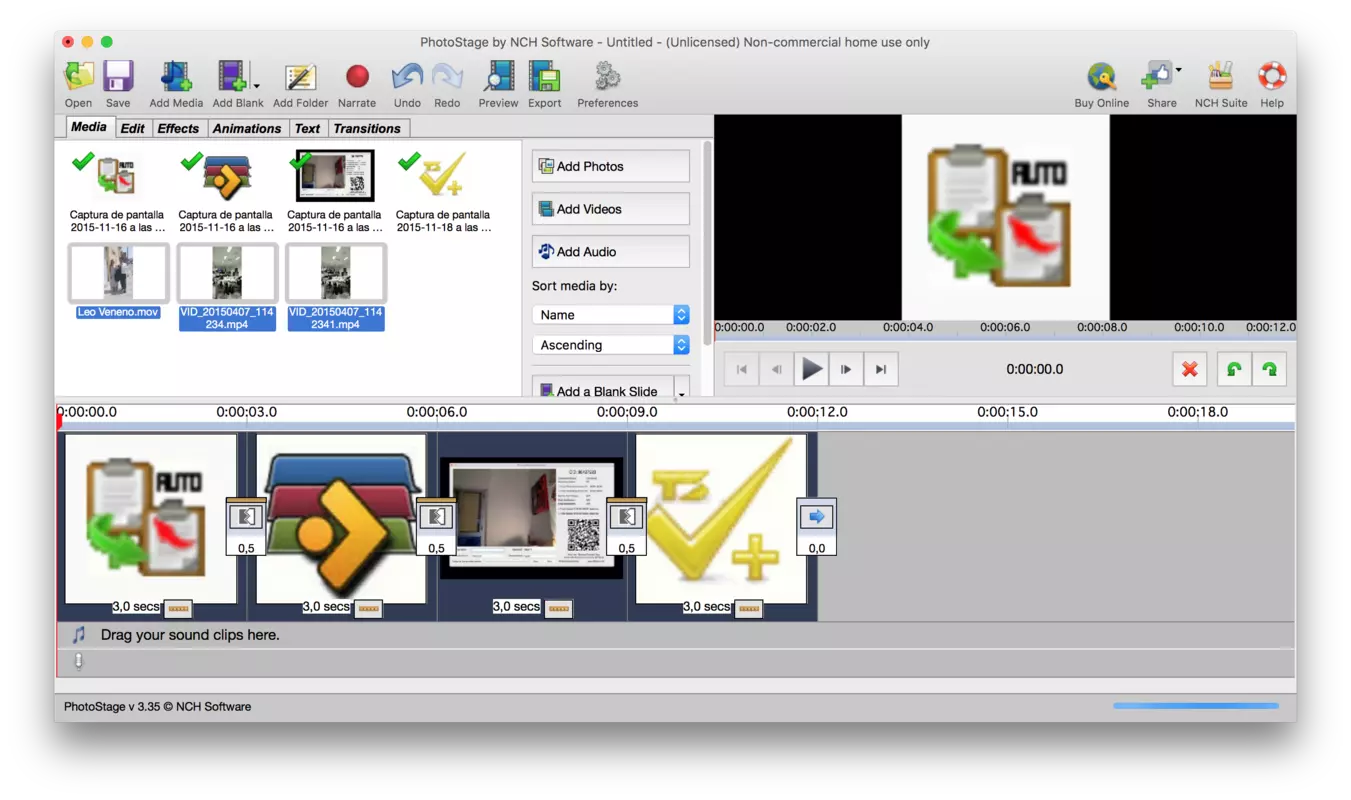Click the 3,0 secs duration of the first slide
The width and height of the screenshot is (1351, 800).
click(x=135, y=607)
